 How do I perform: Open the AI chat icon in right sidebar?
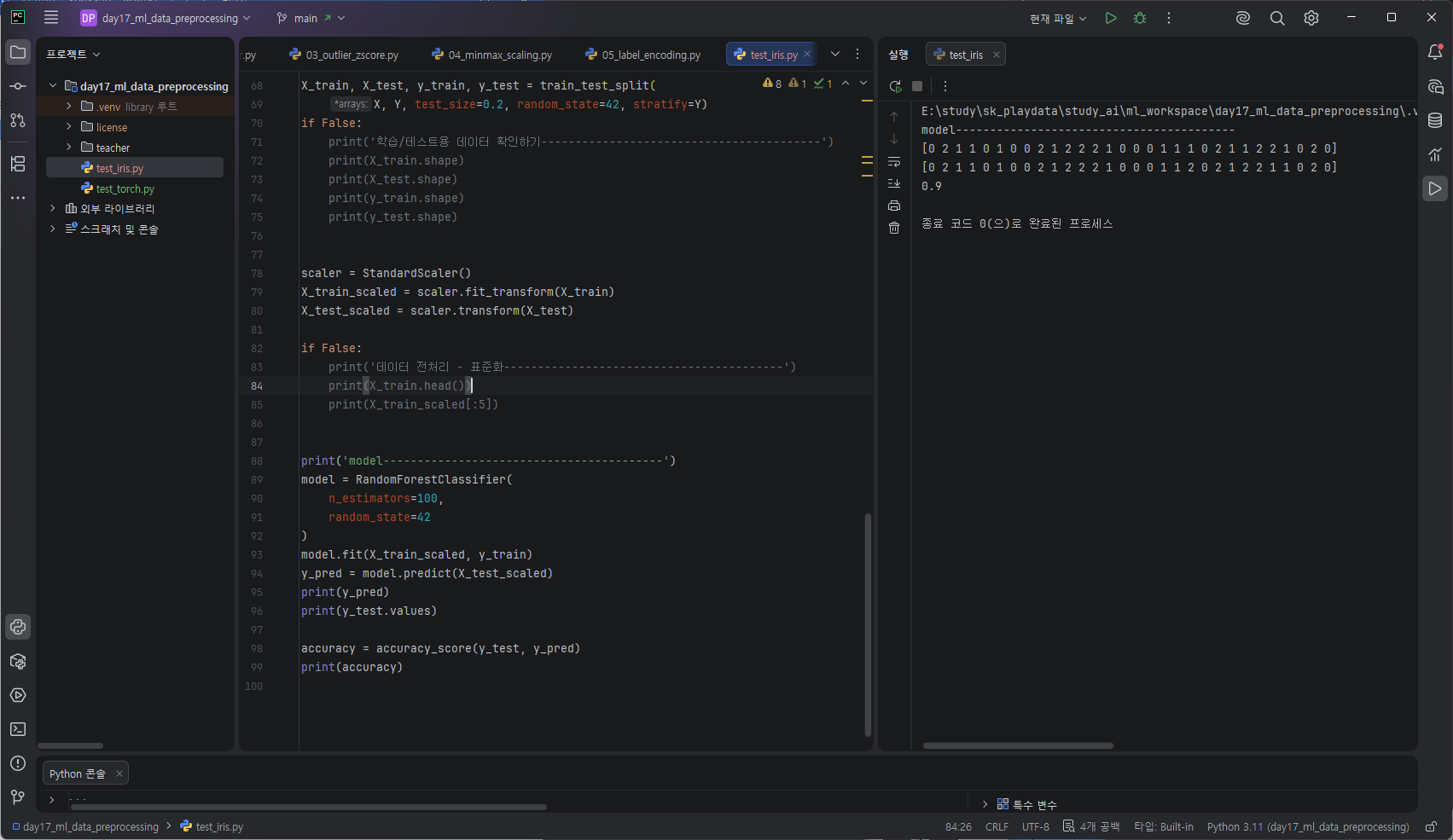click(1435, 86)
